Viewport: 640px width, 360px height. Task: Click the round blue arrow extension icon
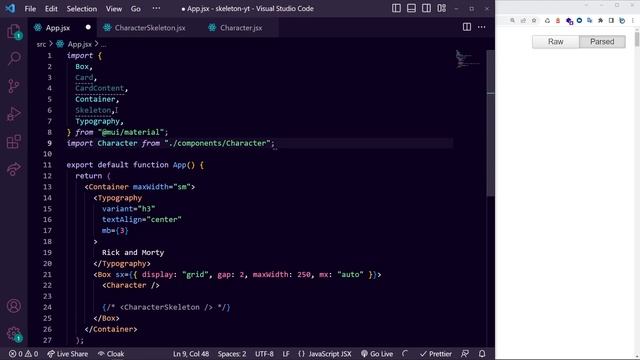point(579,20)
